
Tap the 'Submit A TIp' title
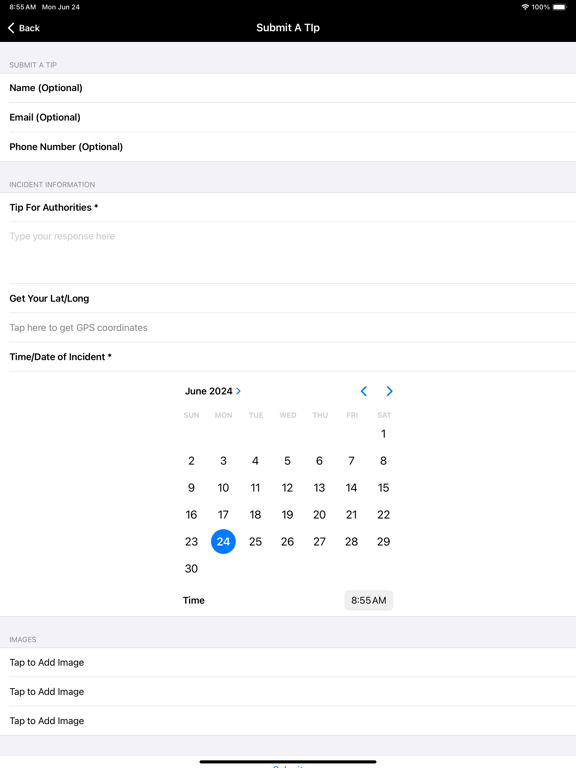point(288,28)
